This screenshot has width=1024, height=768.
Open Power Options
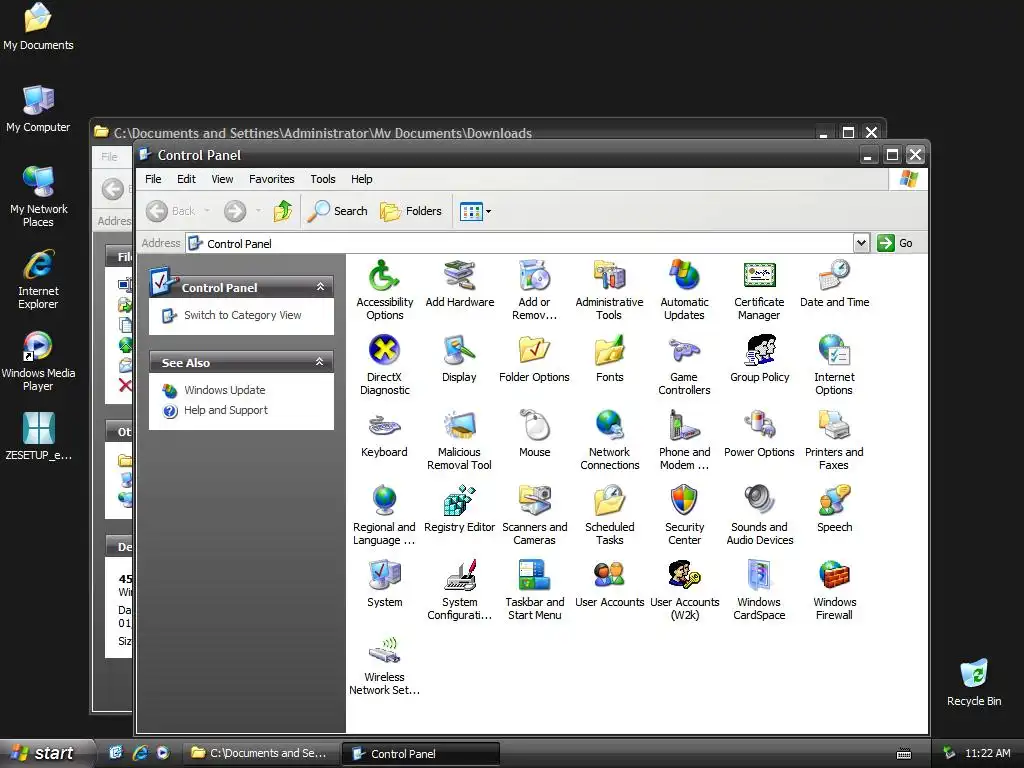tap(759, 434)
